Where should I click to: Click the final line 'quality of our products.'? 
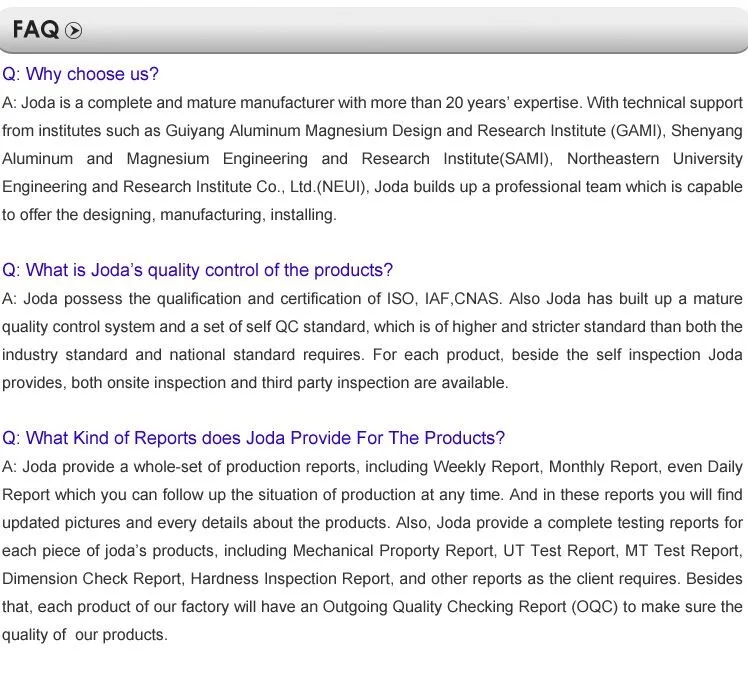coord(85,635)
